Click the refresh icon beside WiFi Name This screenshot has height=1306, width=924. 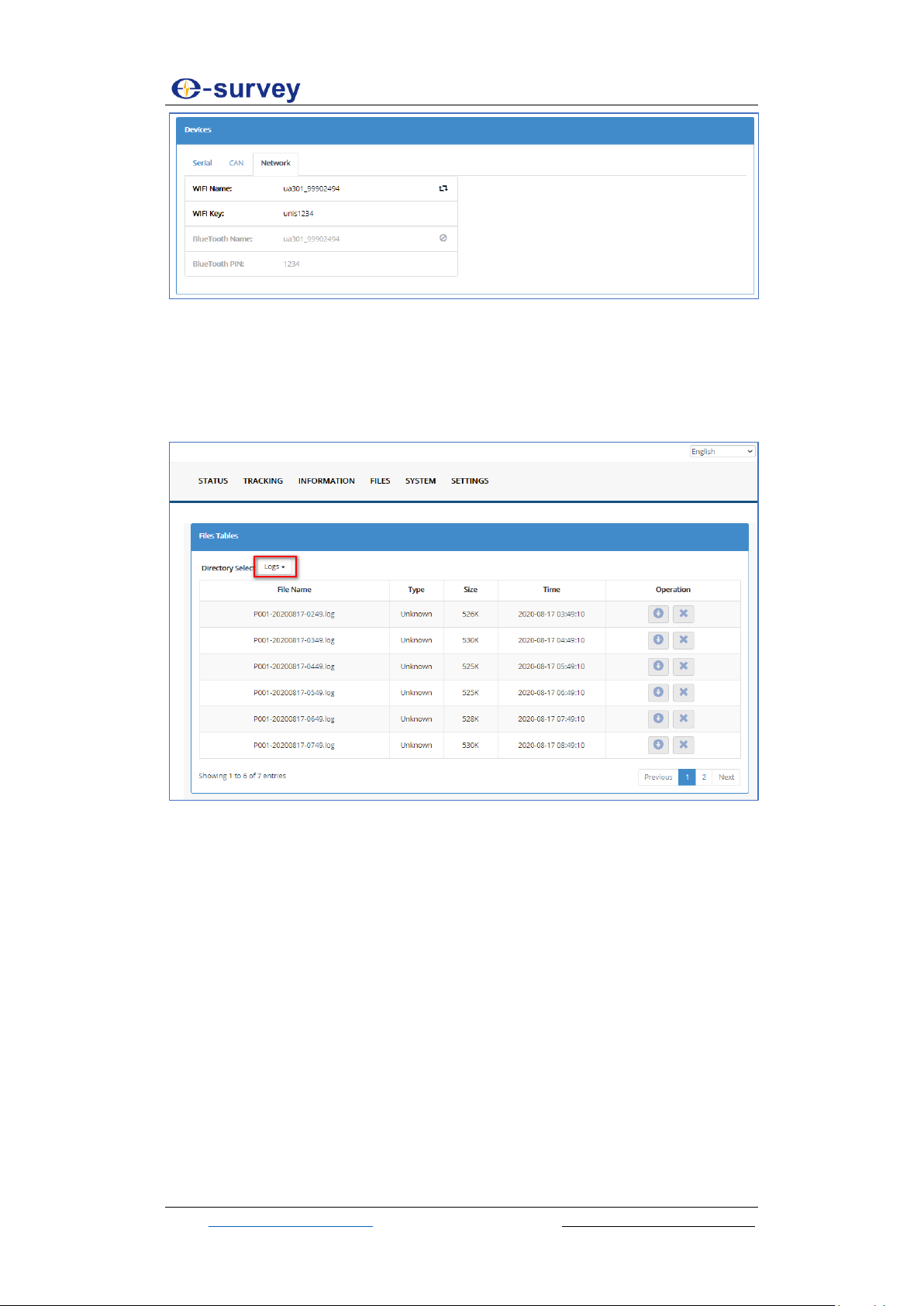pos(443,188)
